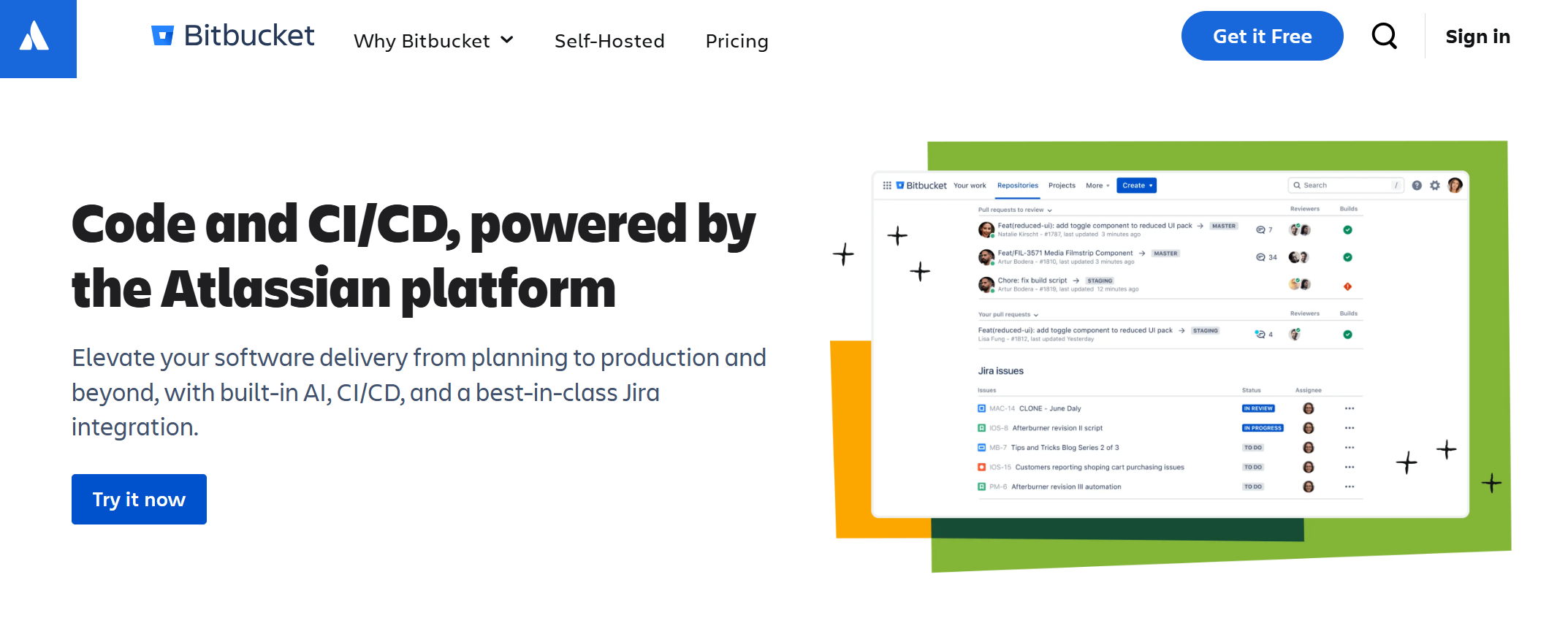Click 'Feat/FIL-3571 Media Filmstrip Component' pull request
Screen dimensions: 1568x618
coord(1065,253)
